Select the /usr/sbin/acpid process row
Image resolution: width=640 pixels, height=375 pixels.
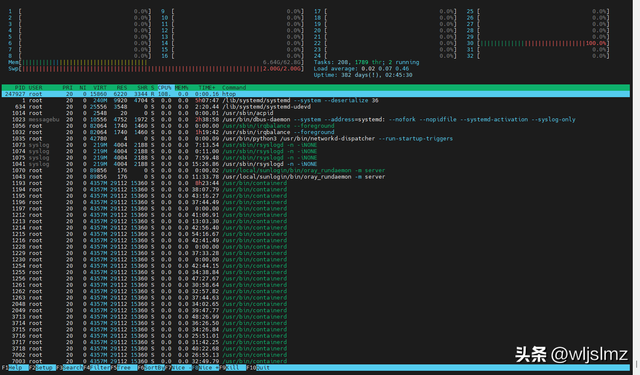316,113
